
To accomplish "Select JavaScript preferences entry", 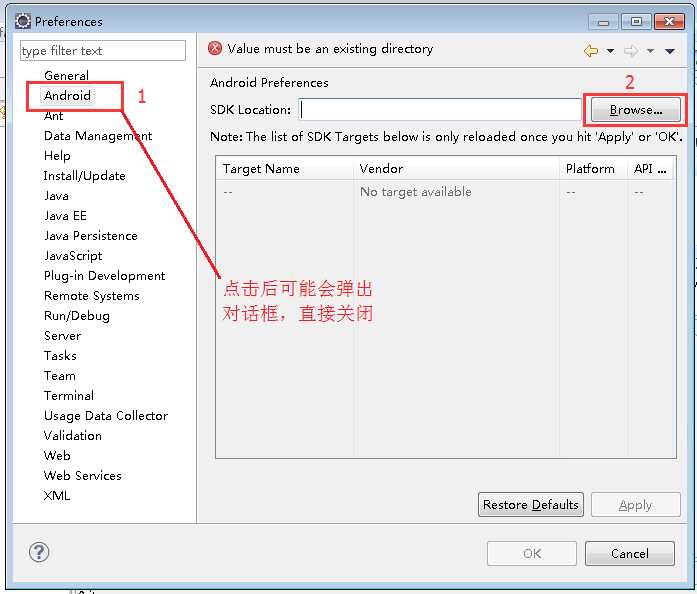I will 73,256.
